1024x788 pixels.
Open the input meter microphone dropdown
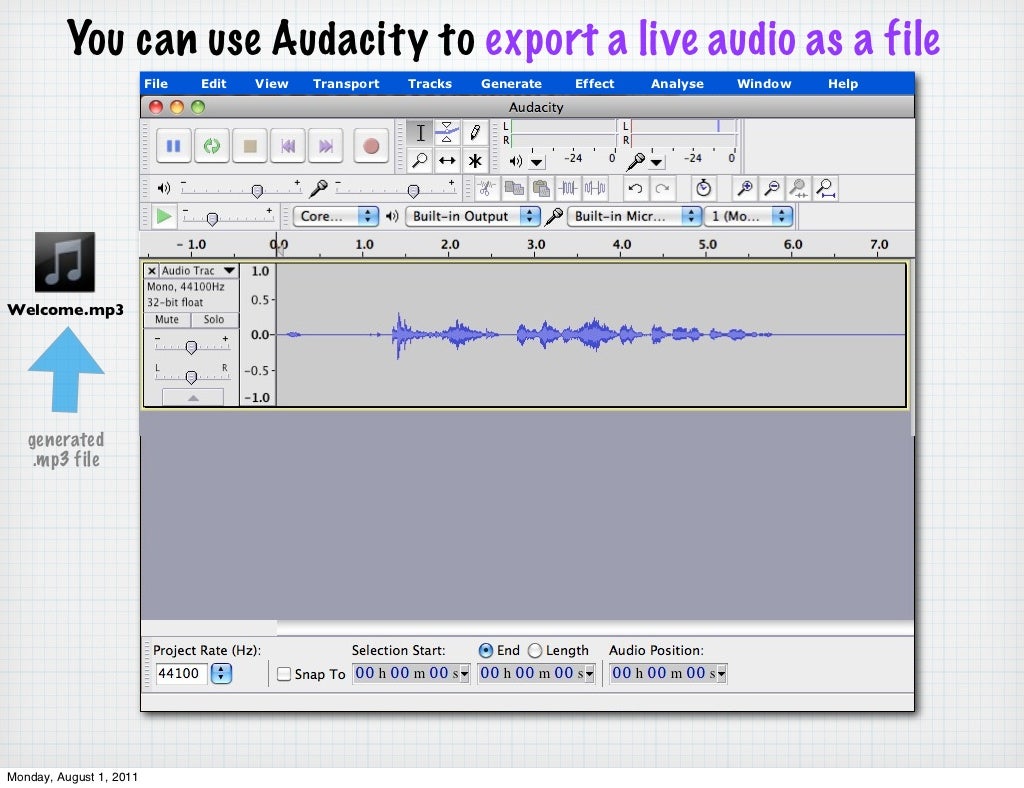[656, 161]
